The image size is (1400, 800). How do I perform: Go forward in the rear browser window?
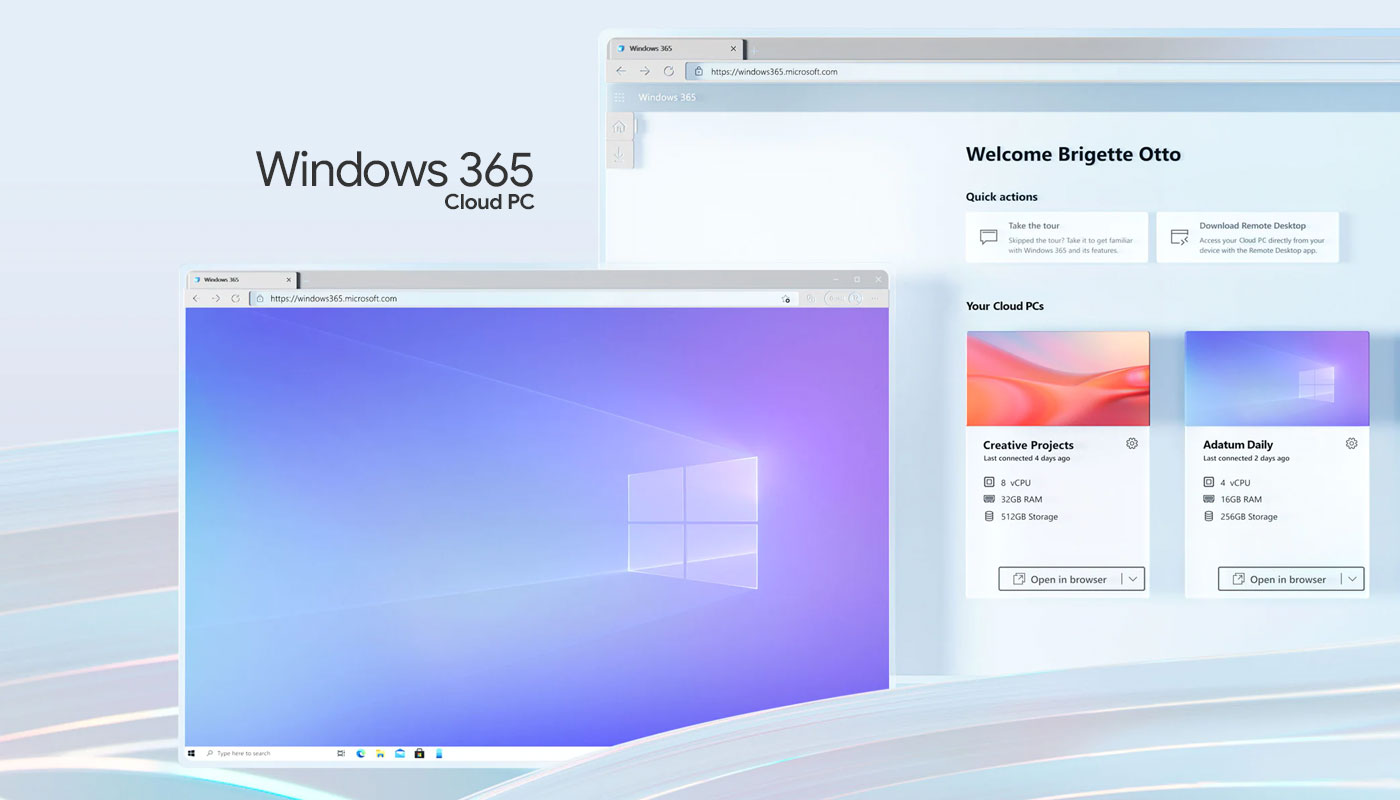tap(645, 71)
